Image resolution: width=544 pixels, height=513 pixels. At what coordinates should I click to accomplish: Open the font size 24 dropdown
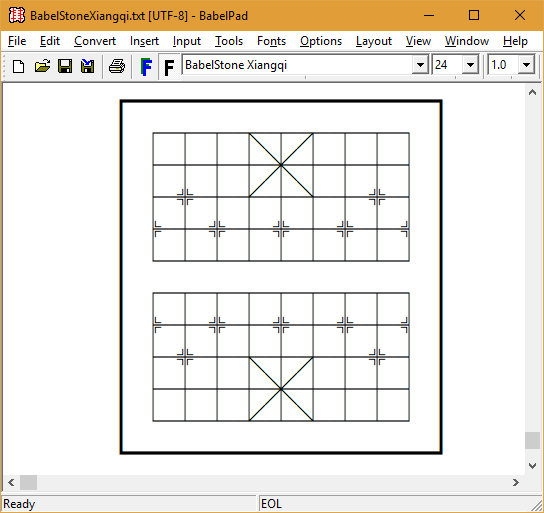(470, 65)
